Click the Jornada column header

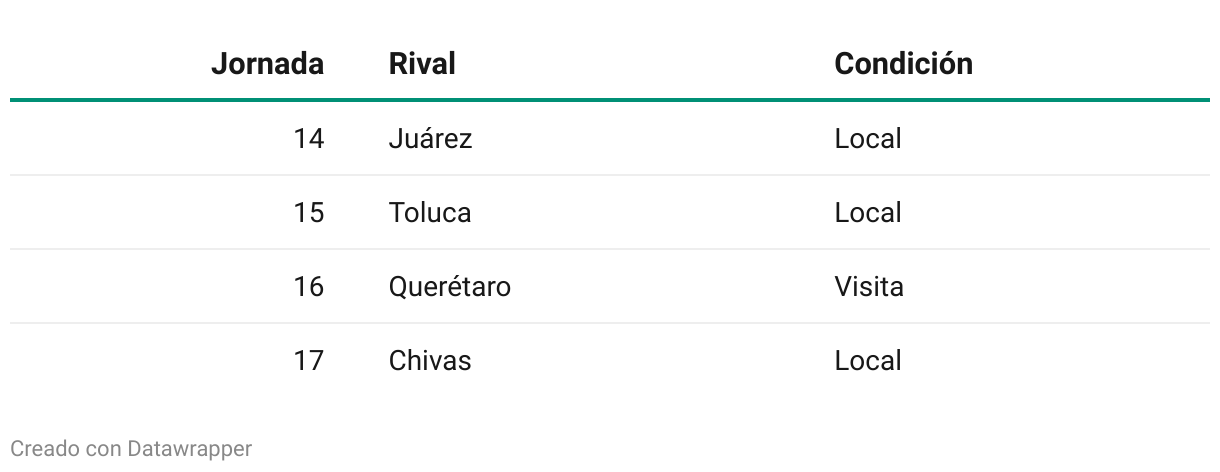267,64
